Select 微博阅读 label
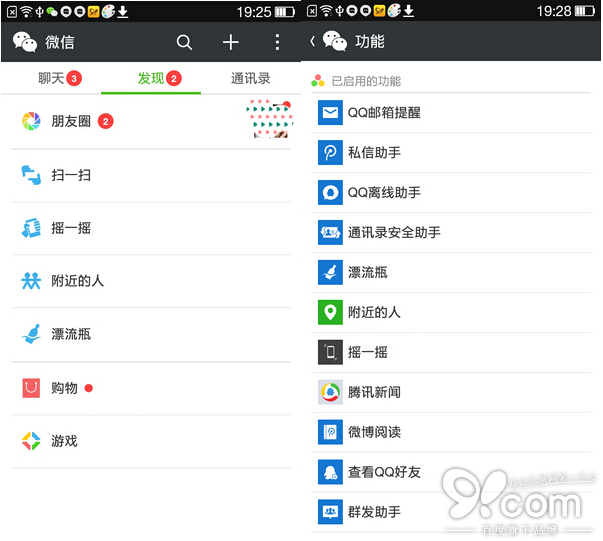 point(374,432)
